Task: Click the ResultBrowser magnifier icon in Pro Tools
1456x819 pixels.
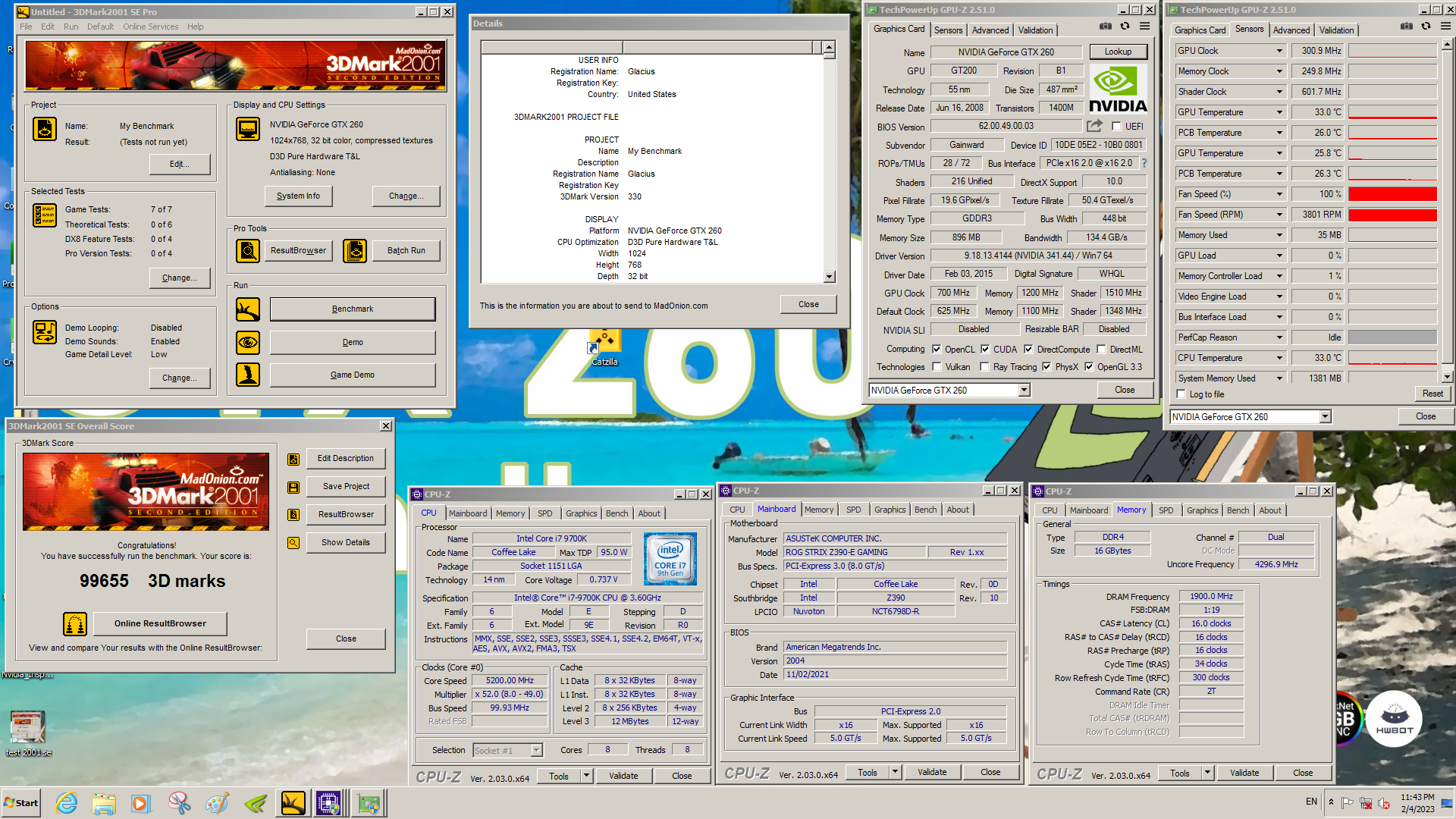Action: pos(248,250)
